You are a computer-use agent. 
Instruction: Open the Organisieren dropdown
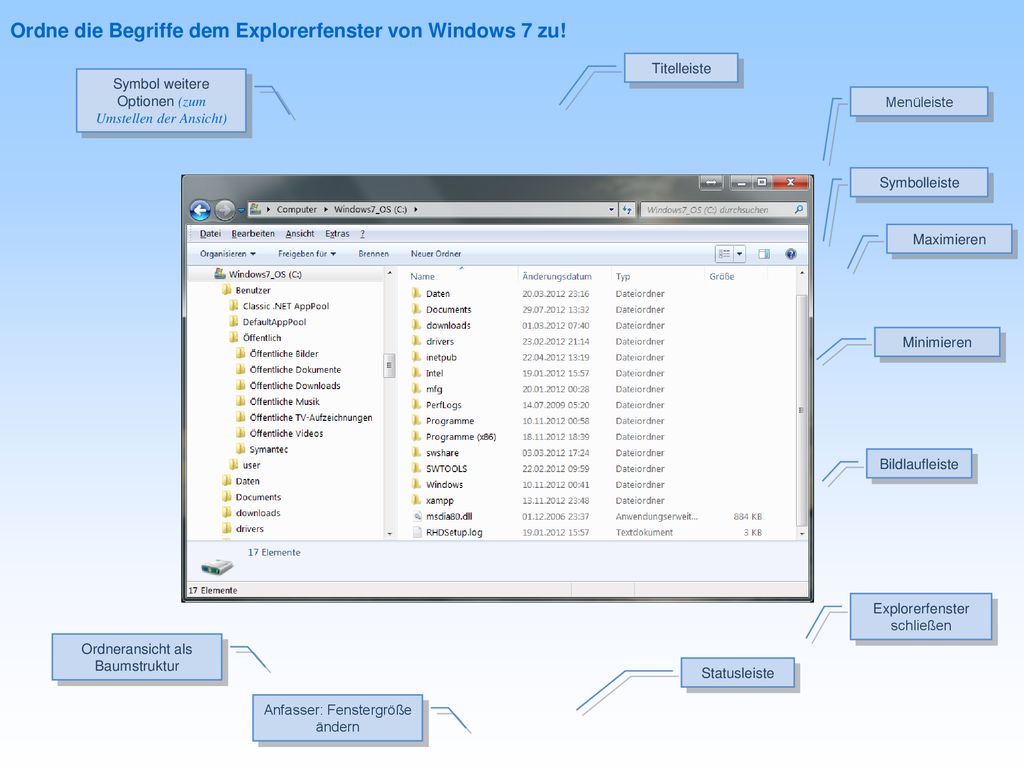tap(228, 254)
